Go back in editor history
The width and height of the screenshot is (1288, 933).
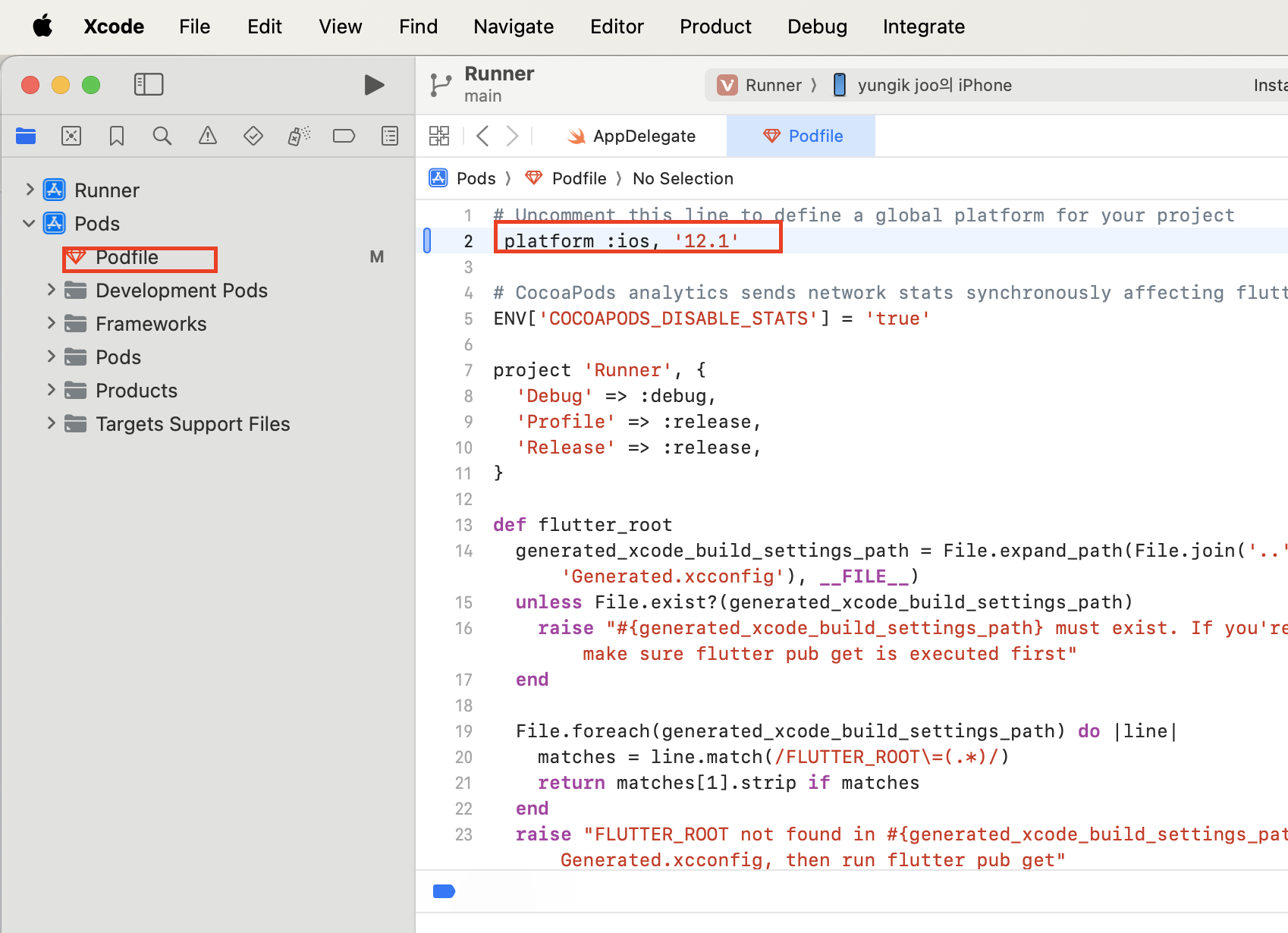click(x=482, y=136)
